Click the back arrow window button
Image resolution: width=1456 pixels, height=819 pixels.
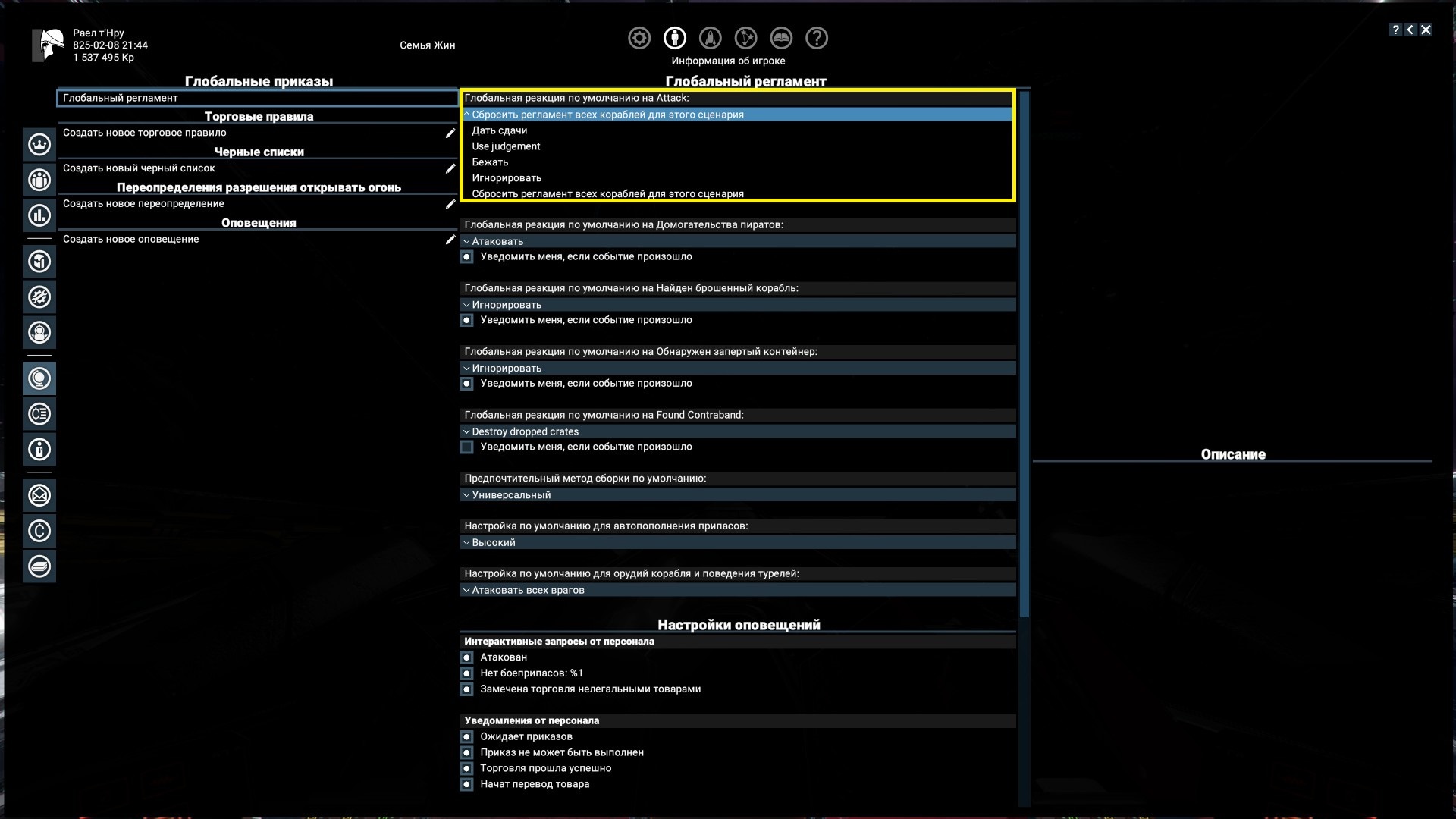tap(1410, 30)
